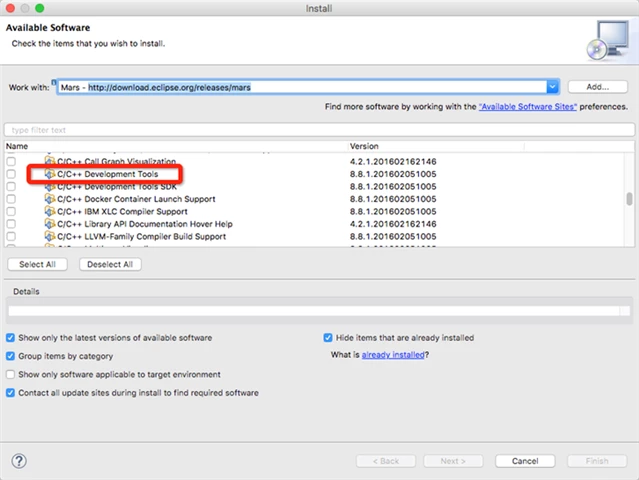Click the info marker beside Work with field
The height and width of the screenshot is (480, 639).
tap(53, 82)
